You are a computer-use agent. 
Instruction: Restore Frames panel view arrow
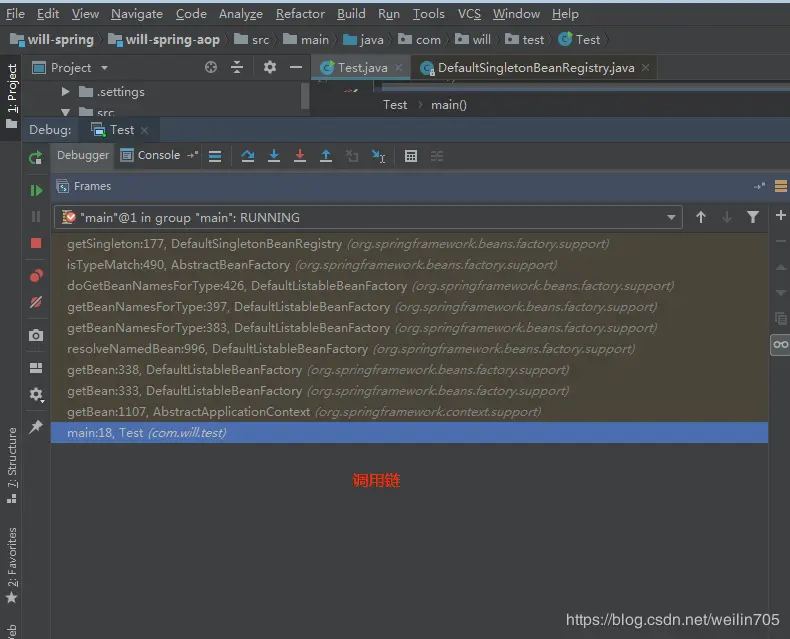coord(759,186)
